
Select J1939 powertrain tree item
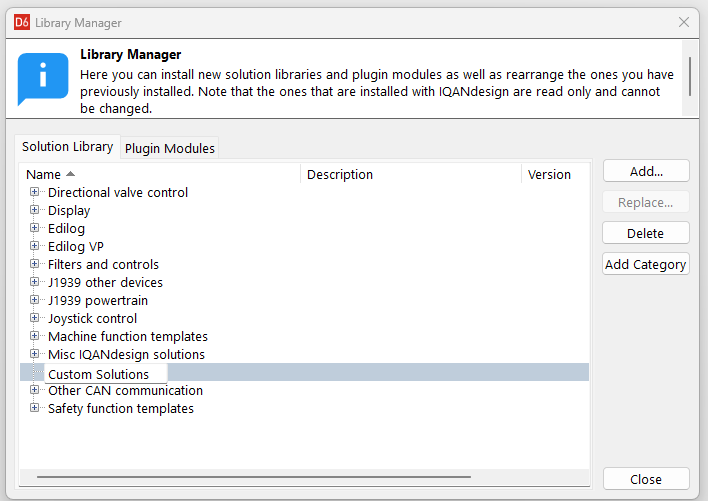[98, 301]
